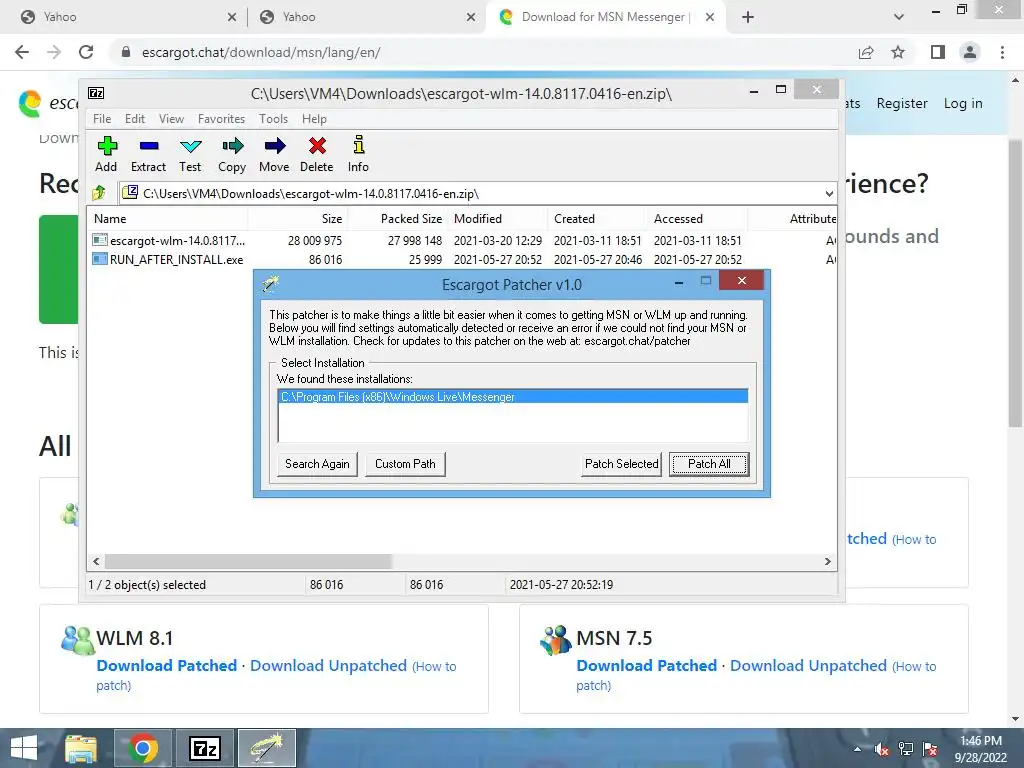Open the Chrome three-dot menu
The height and width of the screenshot is (768, 1024).
pyautogui.click(x=1002, y=52)
